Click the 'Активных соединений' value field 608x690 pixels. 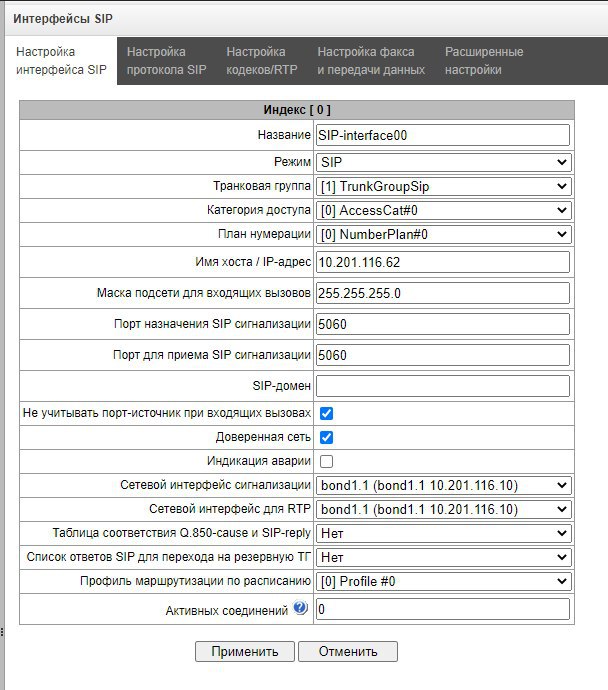click(x=443, y=609)
